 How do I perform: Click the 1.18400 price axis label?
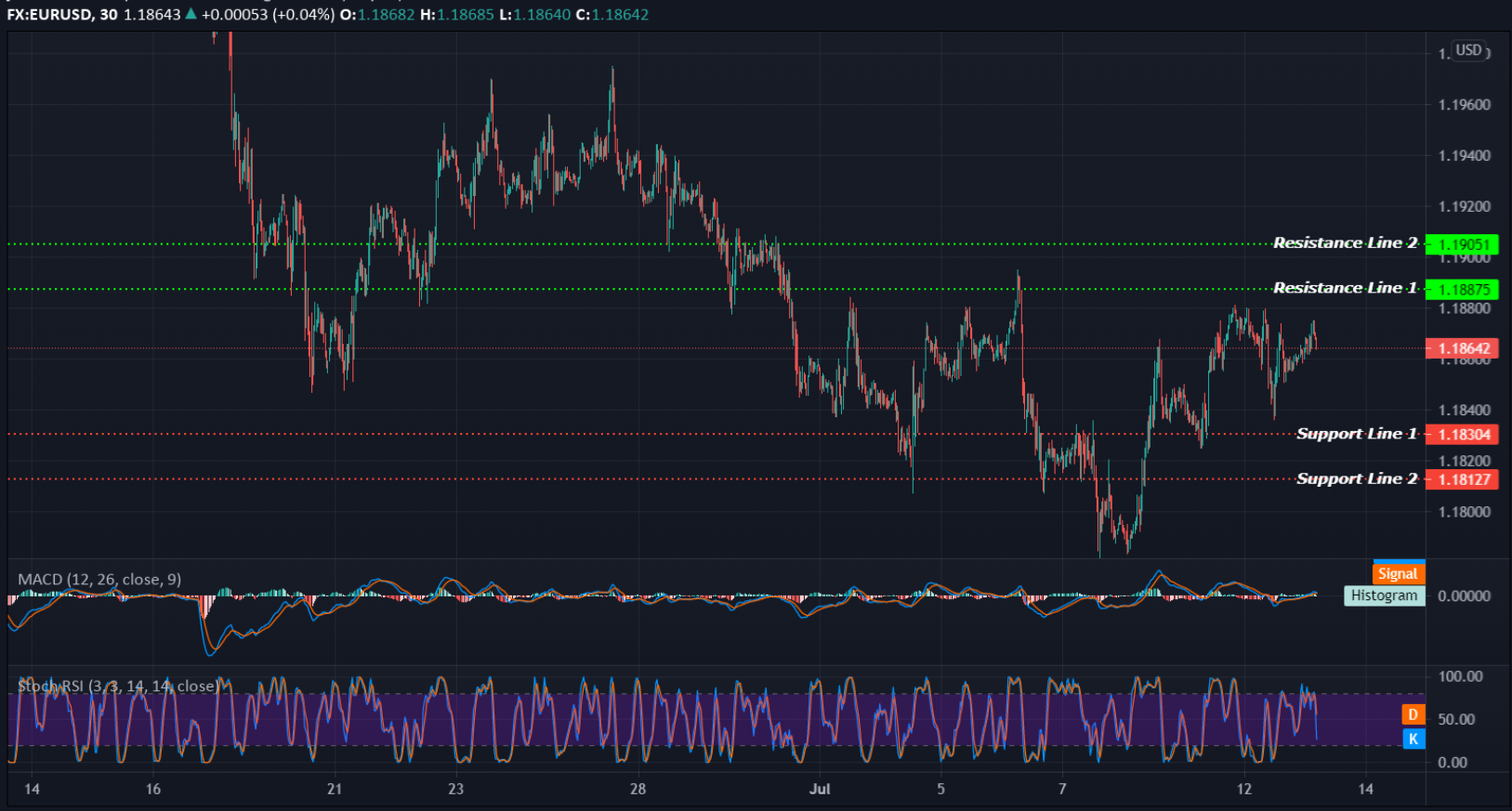(1465, 410)
